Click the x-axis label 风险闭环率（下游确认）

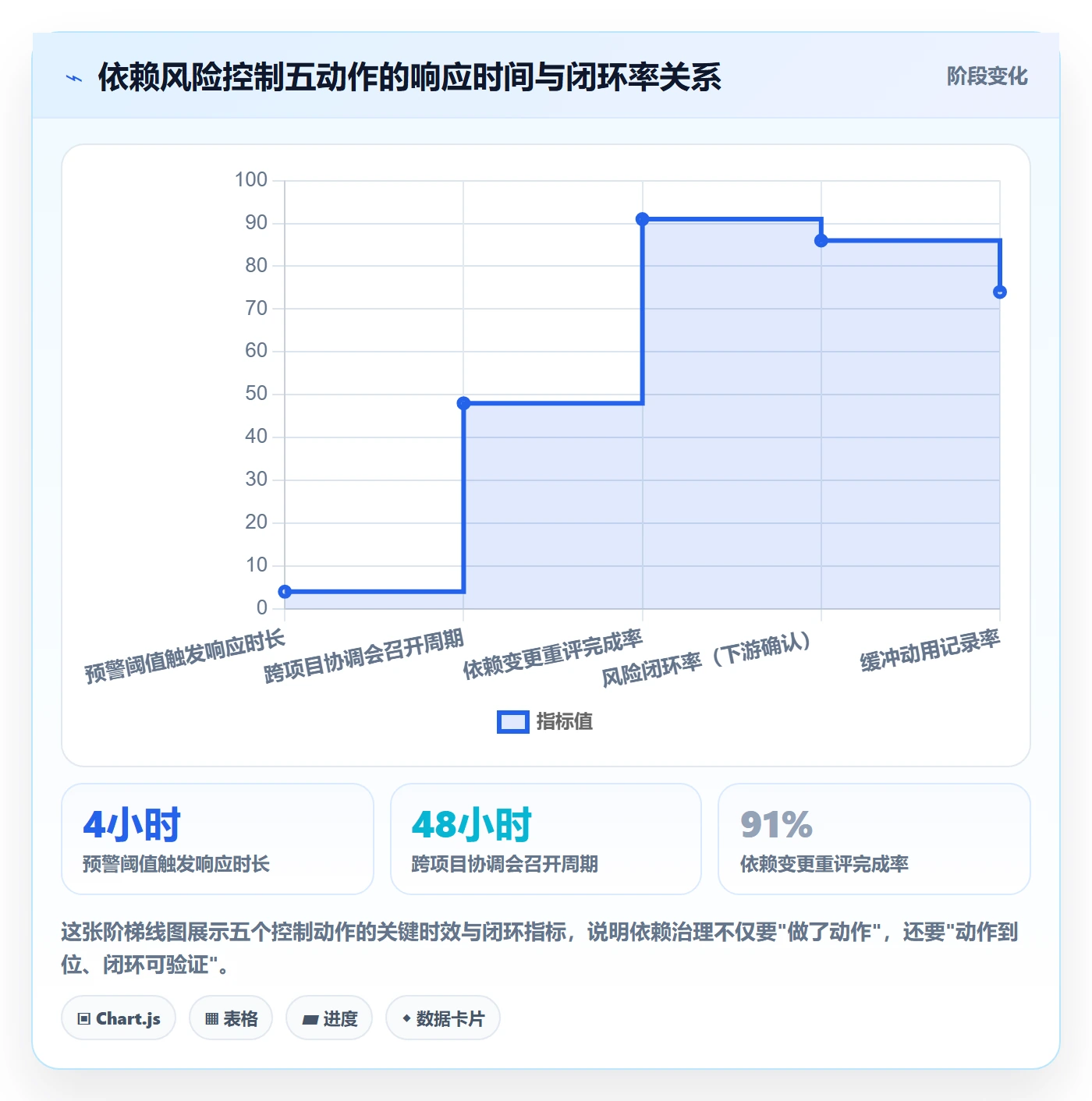[x=707, y=660]
